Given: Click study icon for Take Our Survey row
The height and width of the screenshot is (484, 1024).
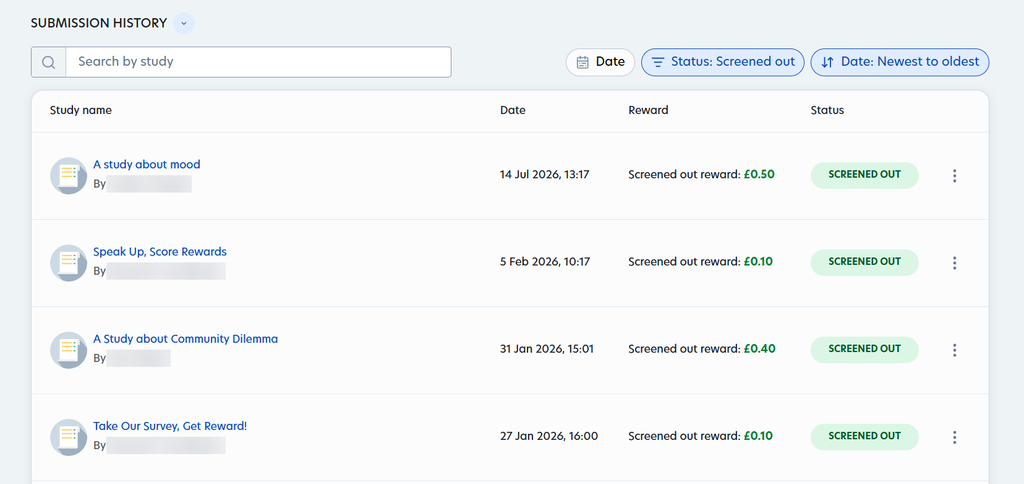Looking at the screenshot, I should (69, 438).
